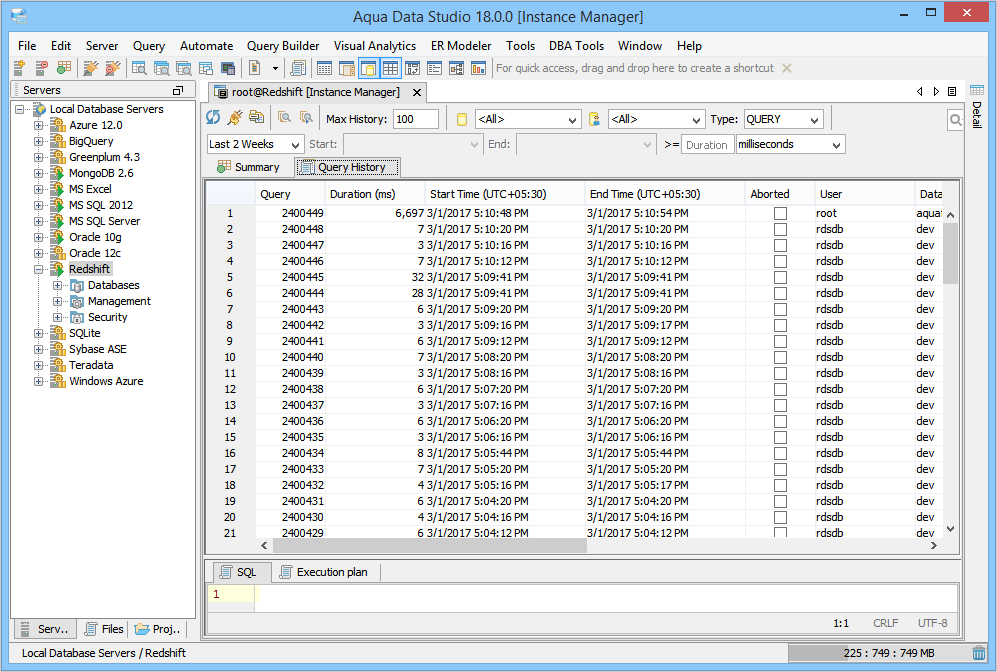The height and width of the screenshot is (672, 997).
Task: Click the highlighted database window toolbar icon
Action: coord(368,68)
